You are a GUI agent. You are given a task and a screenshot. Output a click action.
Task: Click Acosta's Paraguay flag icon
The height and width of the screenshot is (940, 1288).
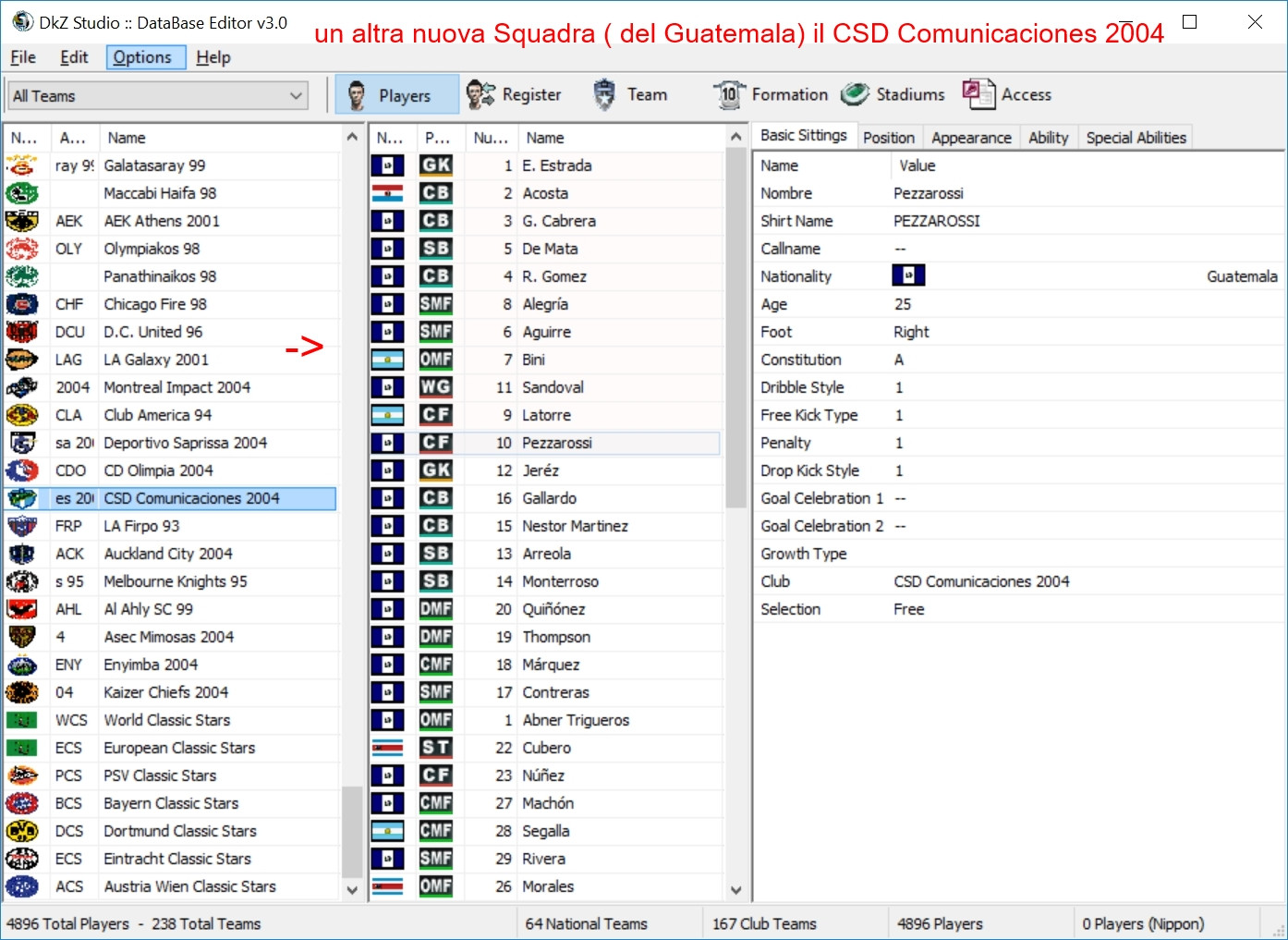(x=387, y=193)
